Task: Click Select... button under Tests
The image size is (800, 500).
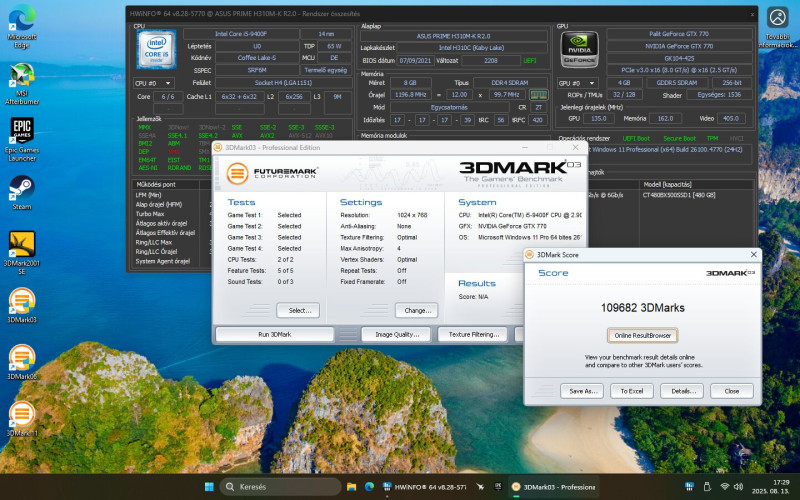Action: tap(298, 310)
